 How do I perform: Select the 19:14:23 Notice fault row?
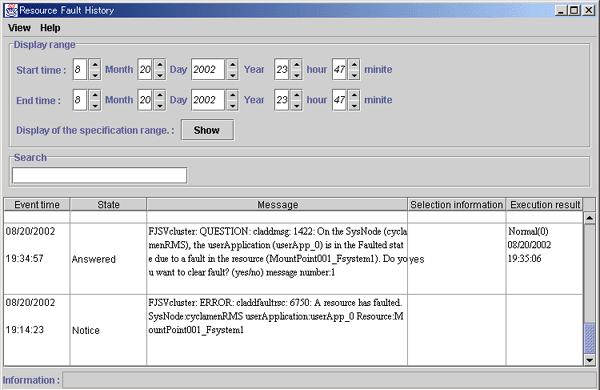293,330
